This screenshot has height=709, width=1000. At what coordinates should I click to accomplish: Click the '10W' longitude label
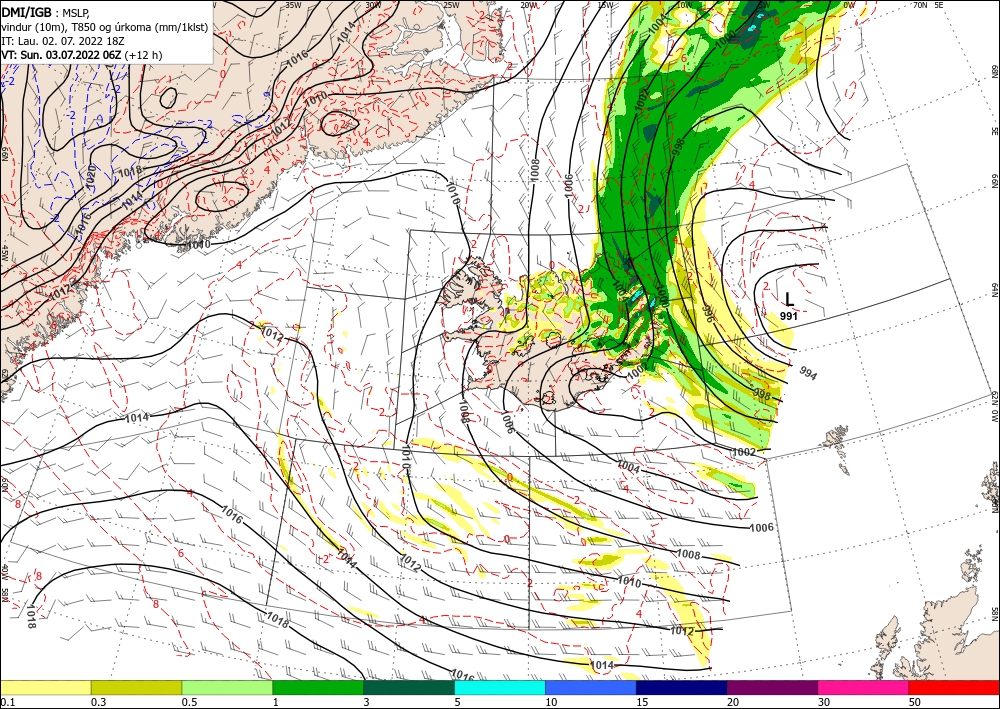[684, 4]
